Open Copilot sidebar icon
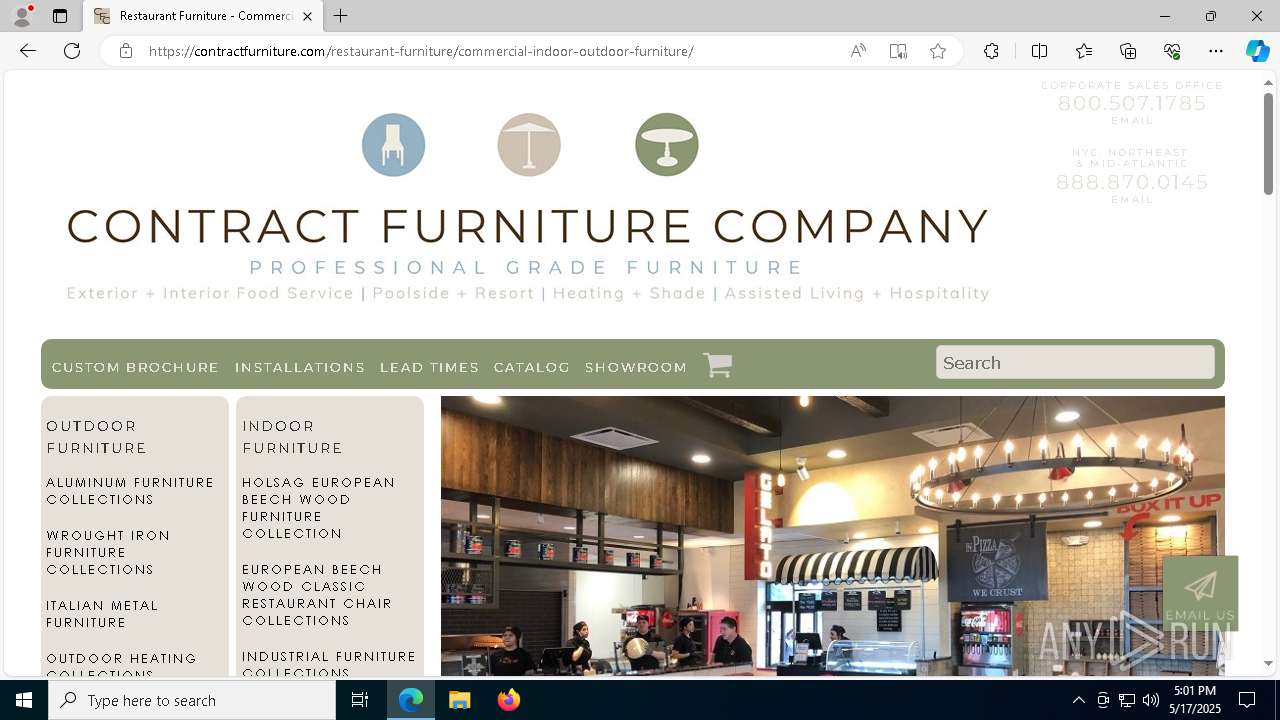Viewport: 1280px width, 720px height. click(1257, 51)
